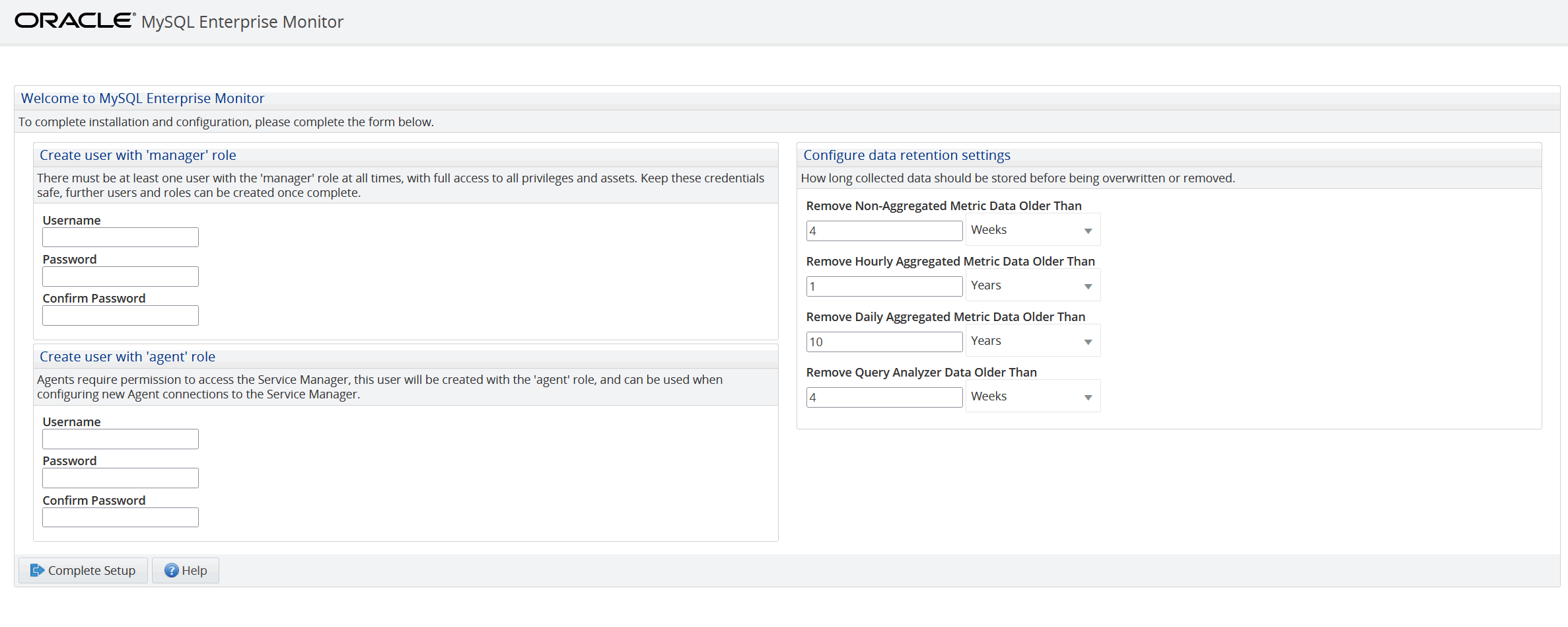Focus the manager role Password field
Viewport: 1568px width, 627px height.
point(120,276)
